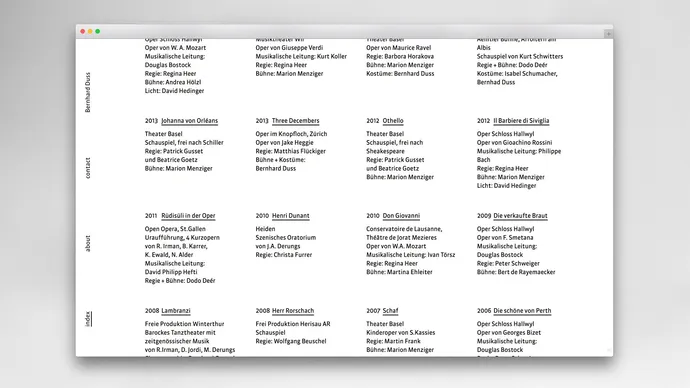Open the Henri Dunant link
Image resolution: width=690 pixels, height=388 pixels.
pos(290,216)
